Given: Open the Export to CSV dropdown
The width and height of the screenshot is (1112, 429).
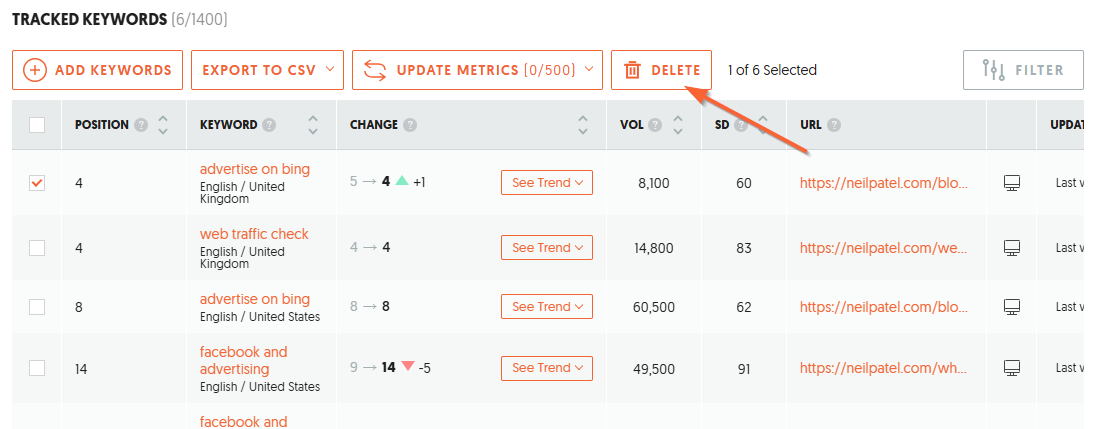Looking at the screenshot, I should 267,70.
